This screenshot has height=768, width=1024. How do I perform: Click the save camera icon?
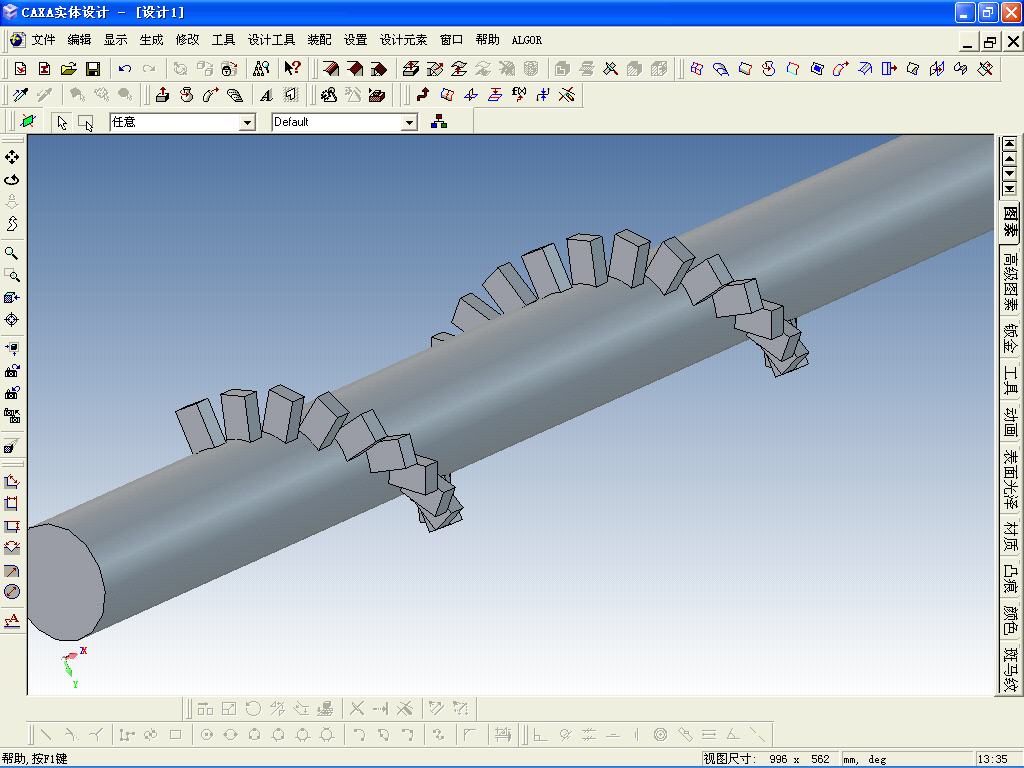(x=12, y=371)
